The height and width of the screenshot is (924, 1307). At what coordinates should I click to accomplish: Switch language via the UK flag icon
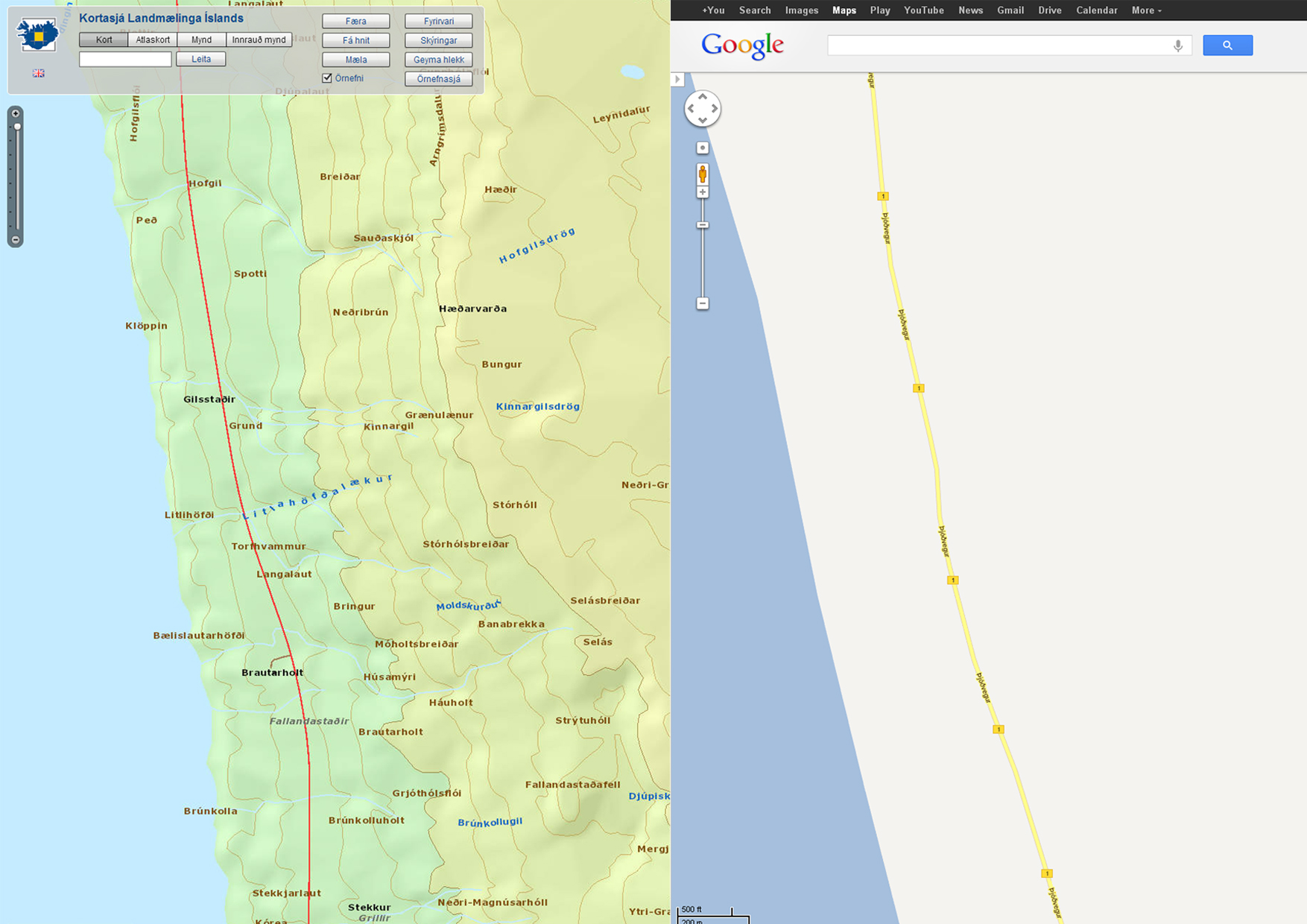point(39,73)
